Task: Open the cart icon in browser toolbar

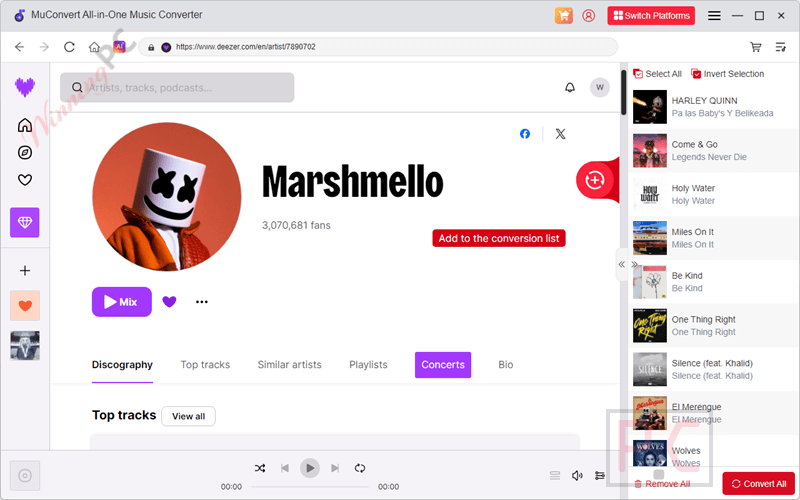Action: [756, 47]
